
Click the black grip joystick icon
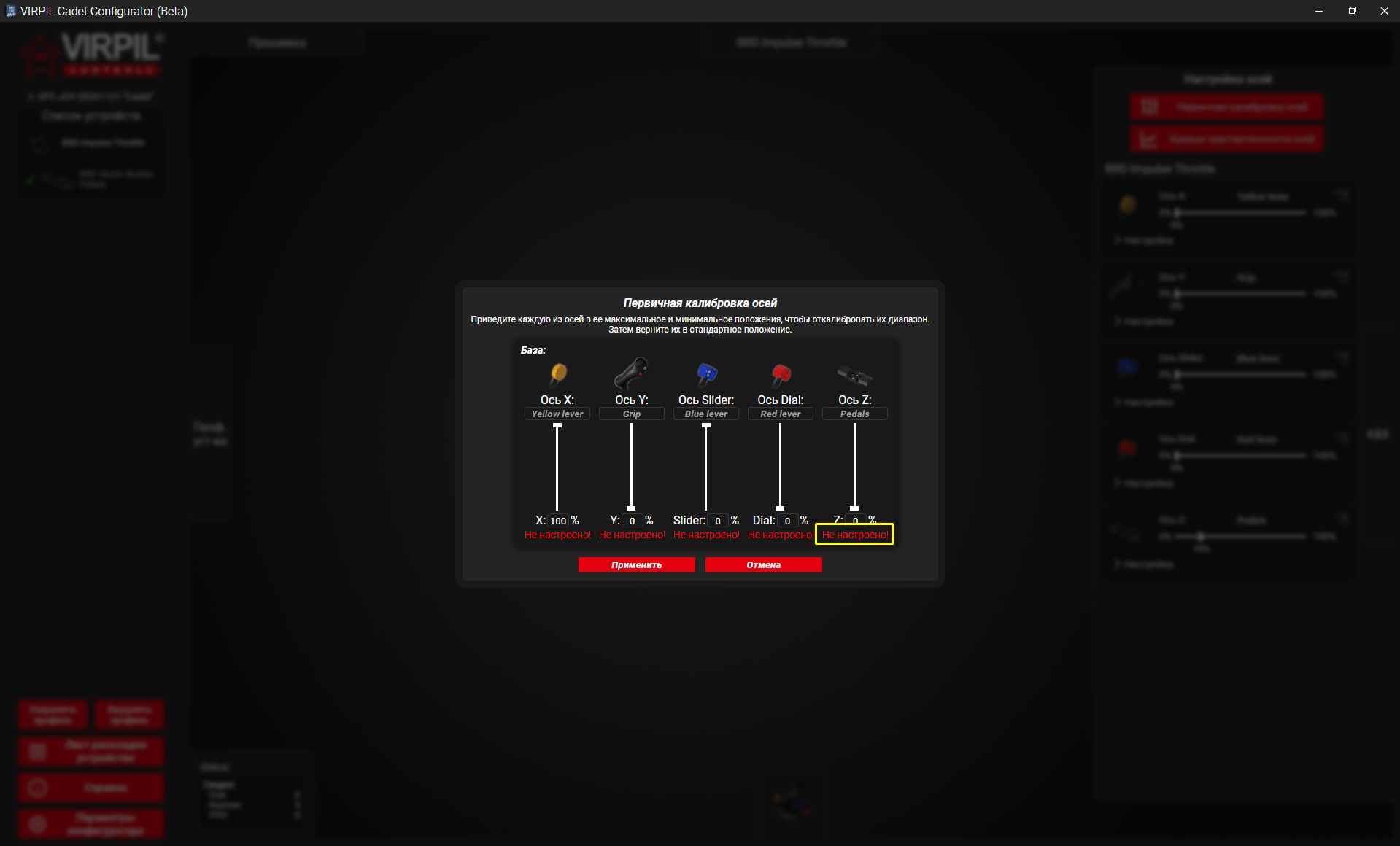click(631, 373)
